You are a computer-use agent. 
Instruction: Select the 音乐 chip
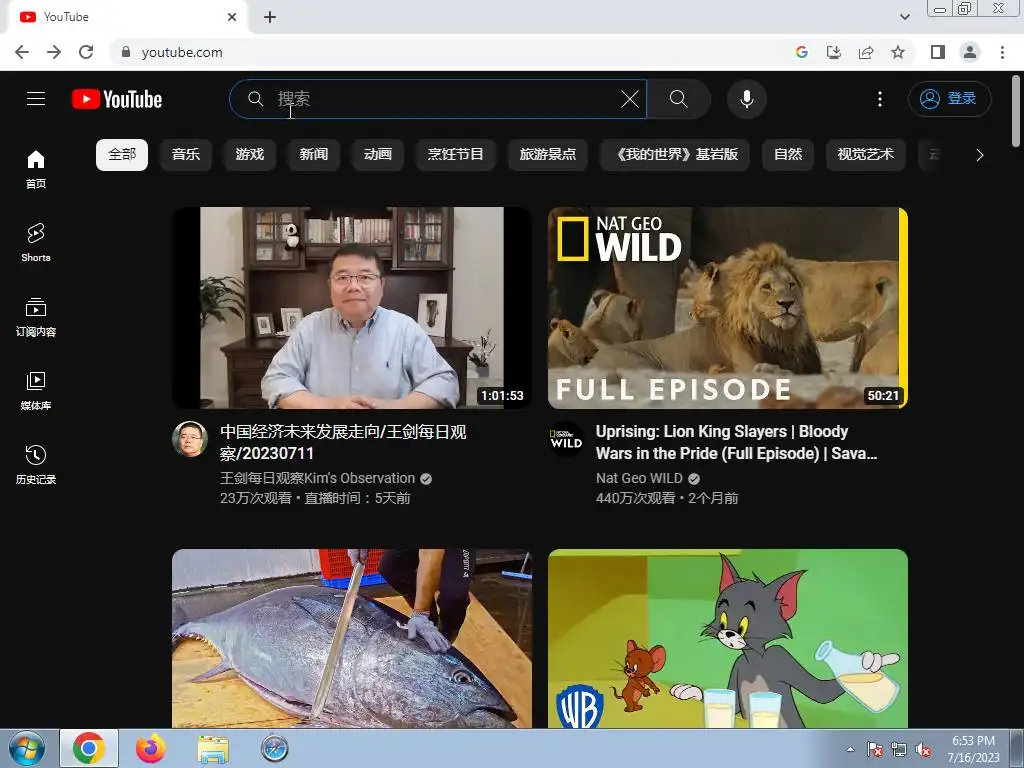(x=185, y=155)
